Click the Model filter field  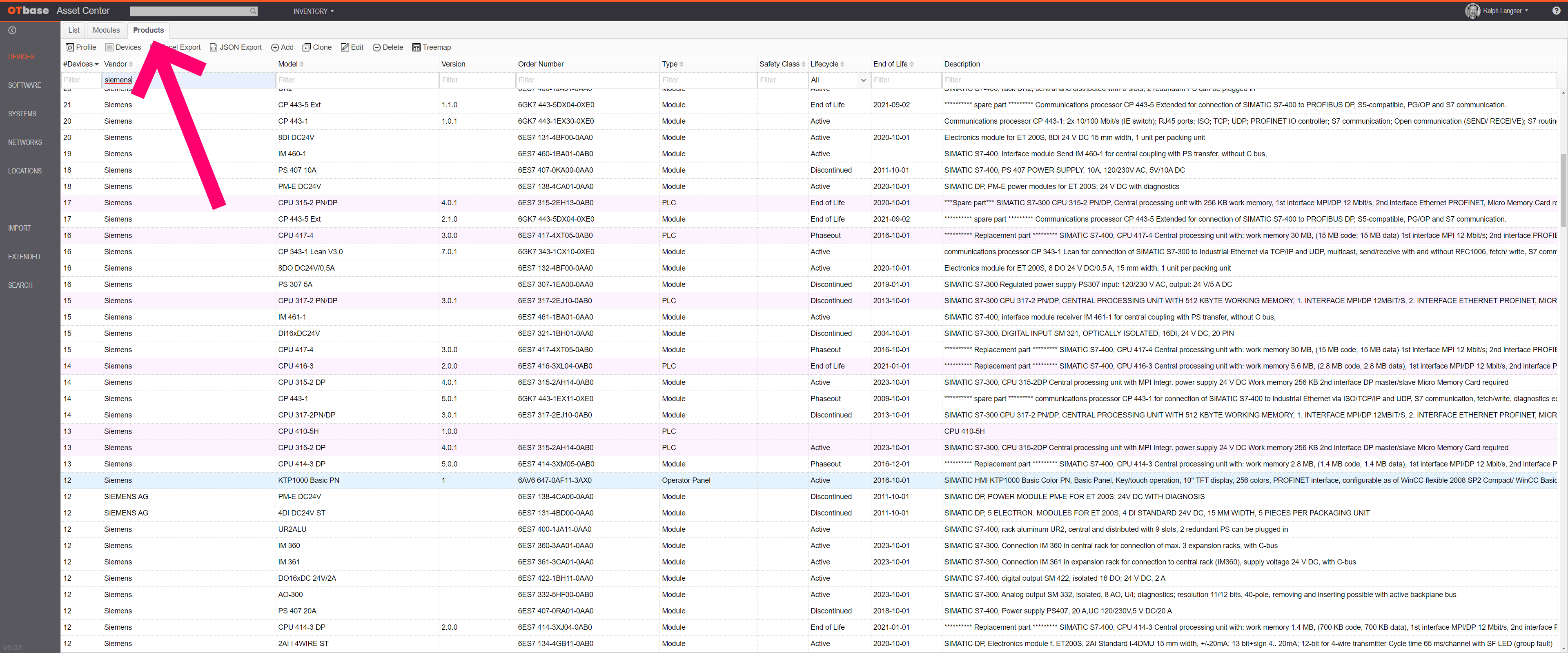pos(357,80)
